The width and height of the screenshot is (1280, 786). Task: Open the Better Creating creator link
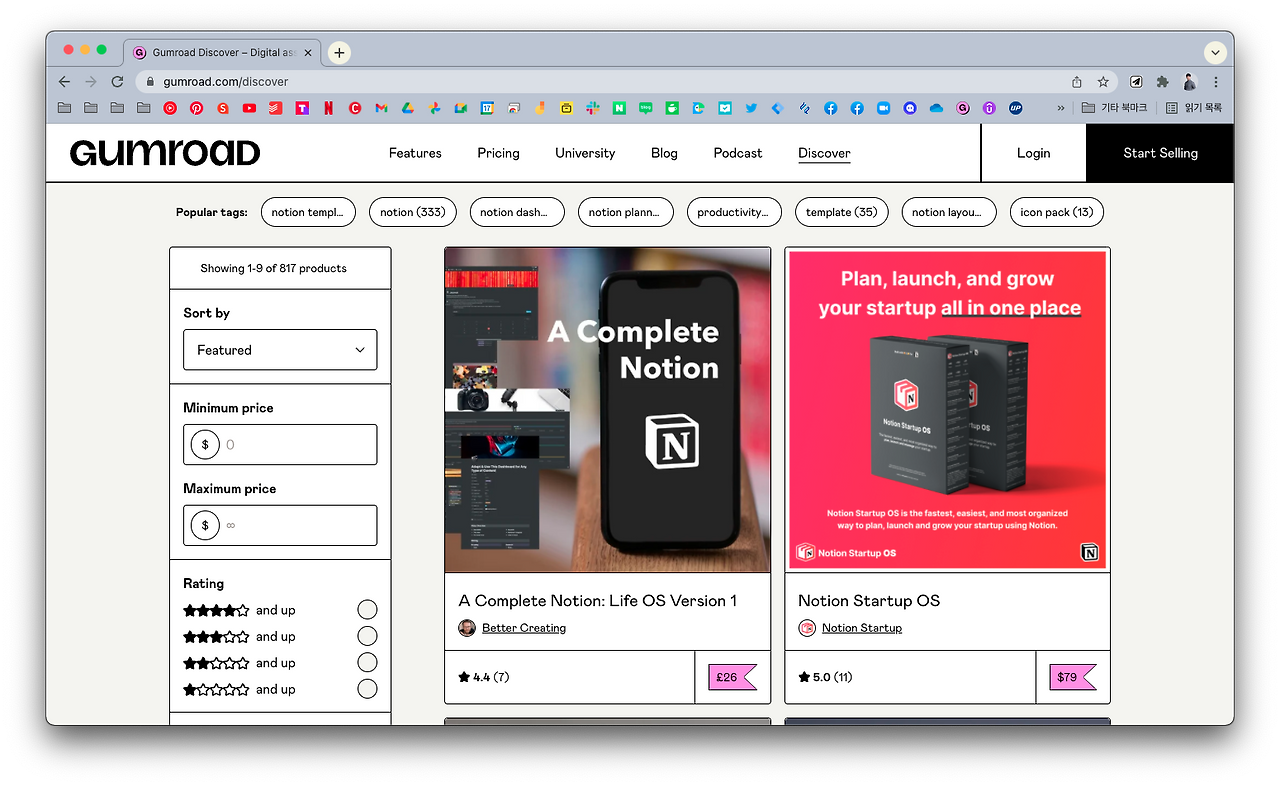tap(524, 628)
